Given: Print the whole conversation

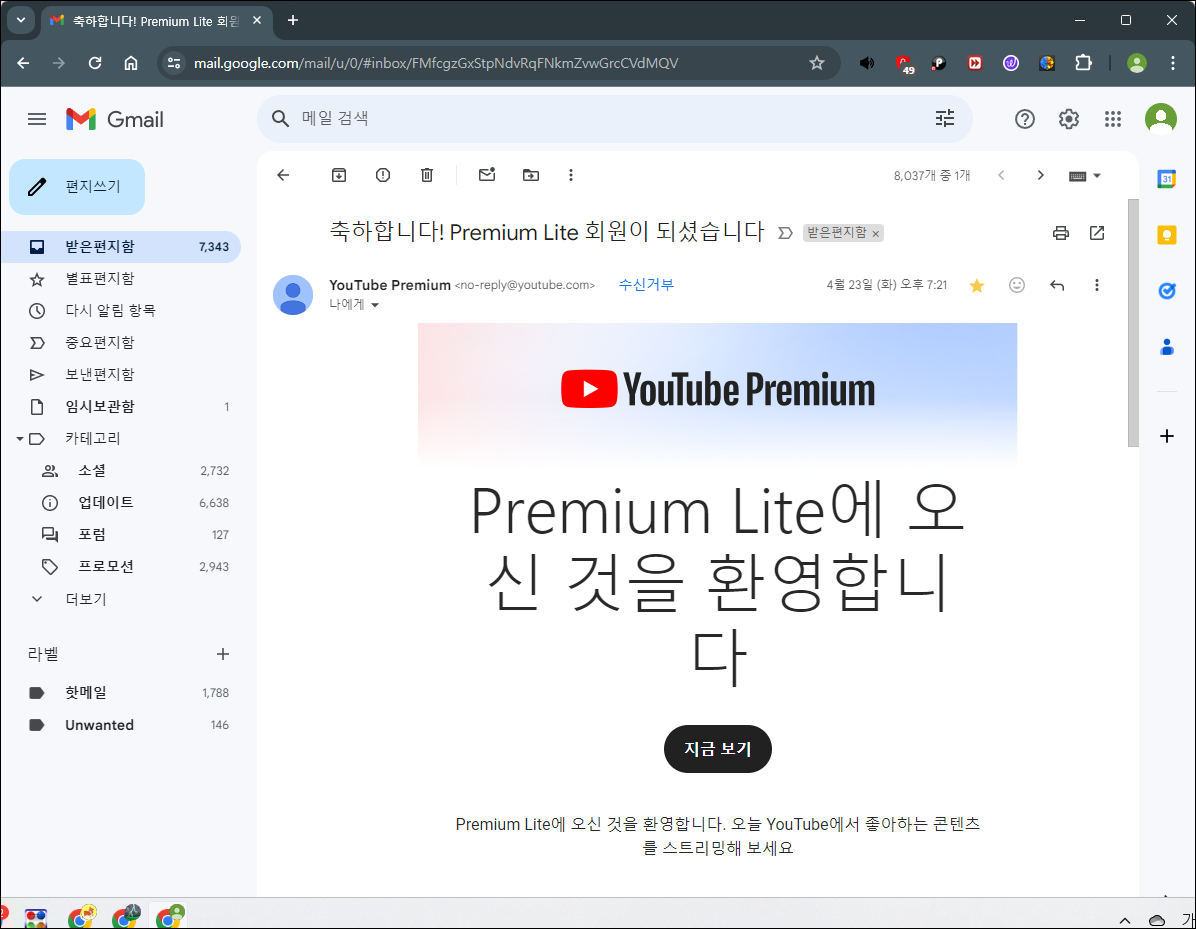Looking at the screenshot, I should [1060, 233].
